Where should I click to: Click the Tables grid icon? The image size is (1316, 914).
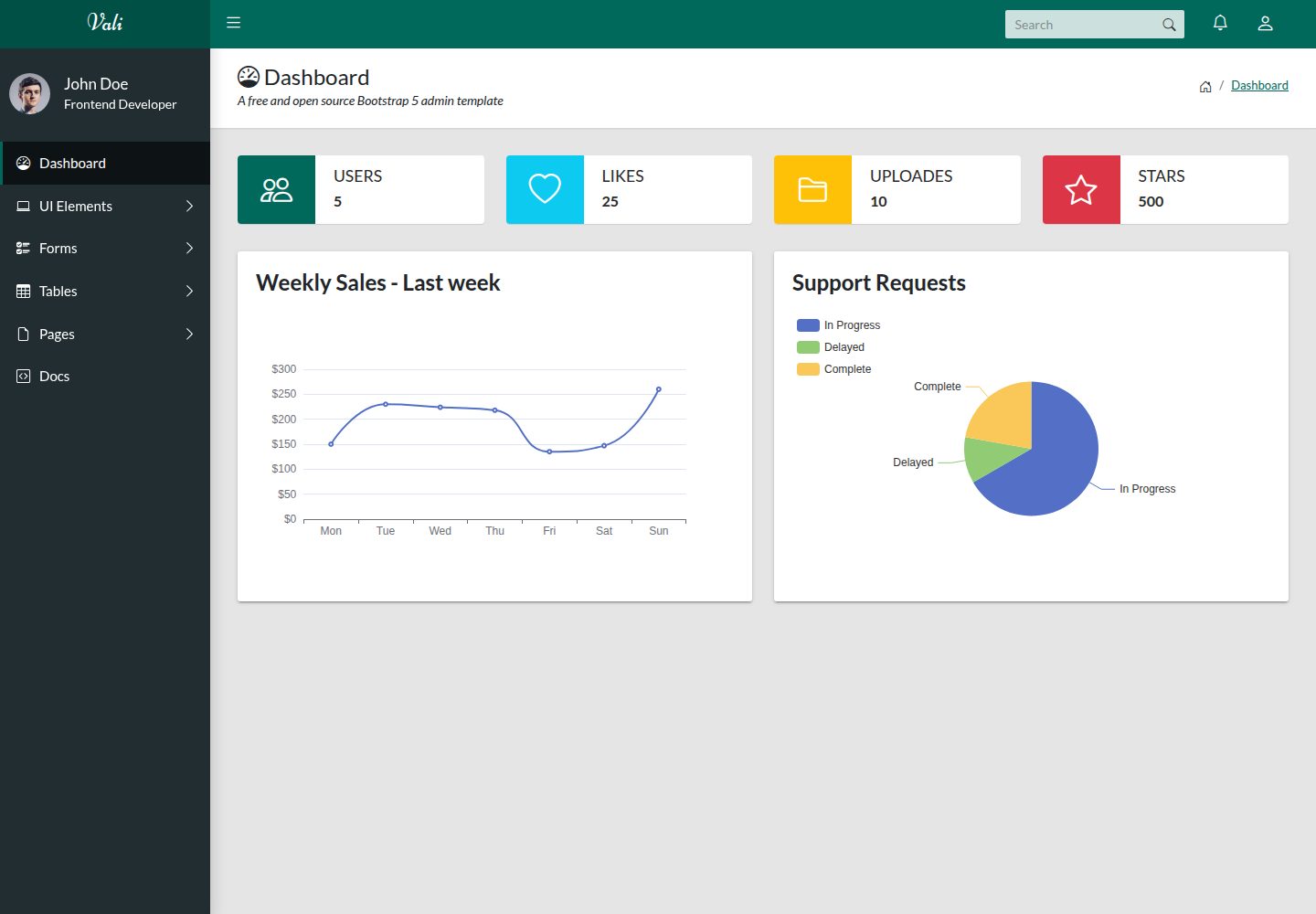(x=24, y=291)
